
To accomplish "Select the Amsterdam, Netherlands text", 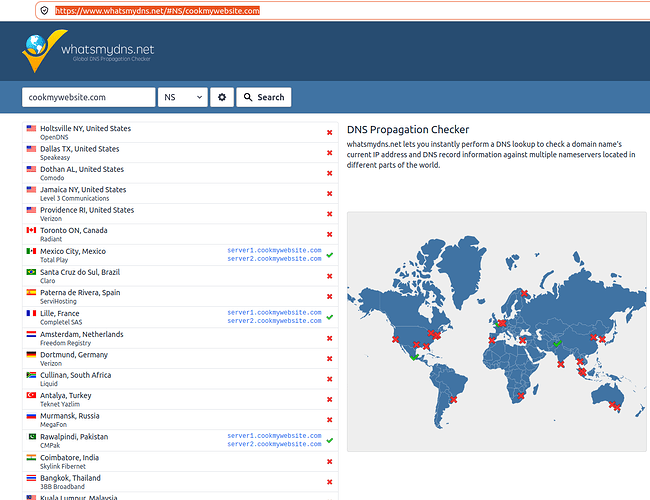I will tap(82, 334).
